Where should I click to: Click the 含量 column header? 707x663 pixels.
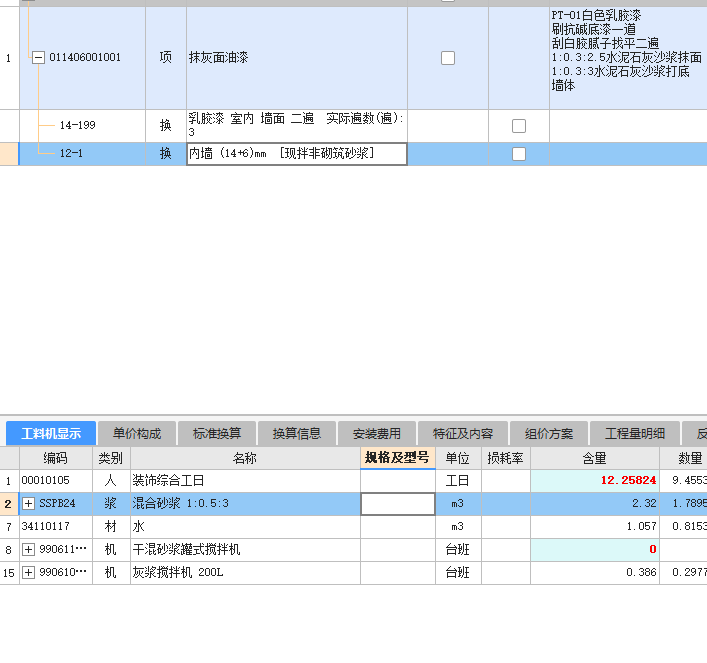point(594,459)
